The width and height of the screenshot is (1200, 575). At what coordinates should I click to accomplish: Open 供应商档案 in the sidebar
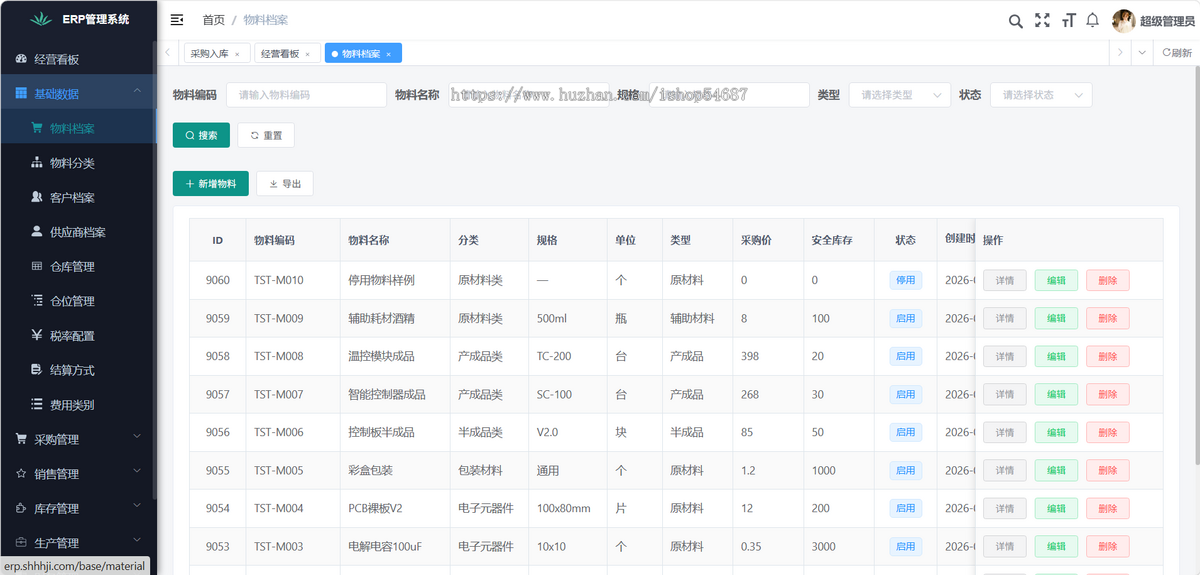78,232
